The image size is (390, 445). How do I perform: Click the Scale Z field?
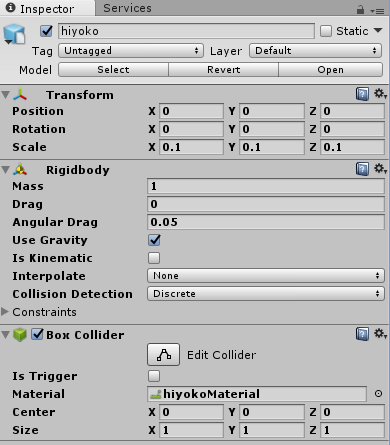(x=352, y=147)
